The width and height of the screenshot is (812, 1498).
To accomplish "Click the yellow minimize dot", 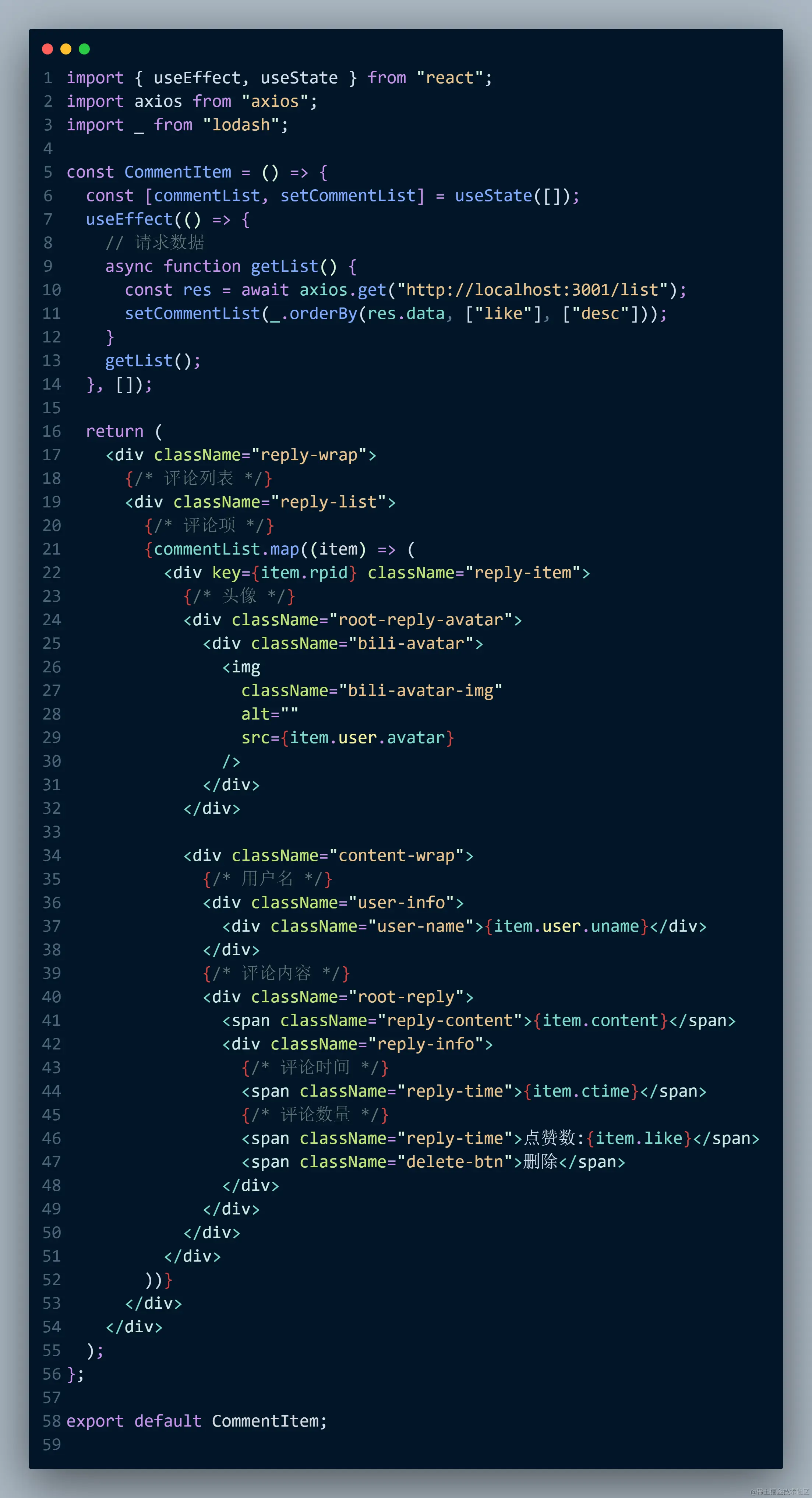I will (66, 49).
